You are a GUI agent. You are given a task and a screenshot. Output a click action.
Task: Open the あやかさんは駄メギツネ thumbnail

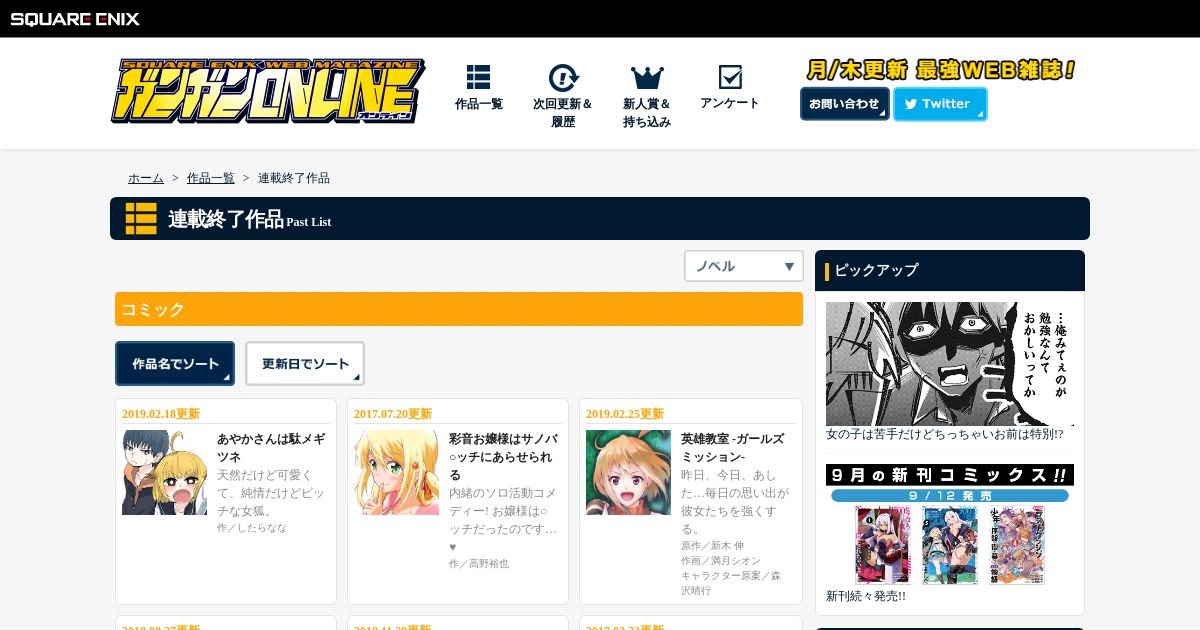tap(164, 473)
